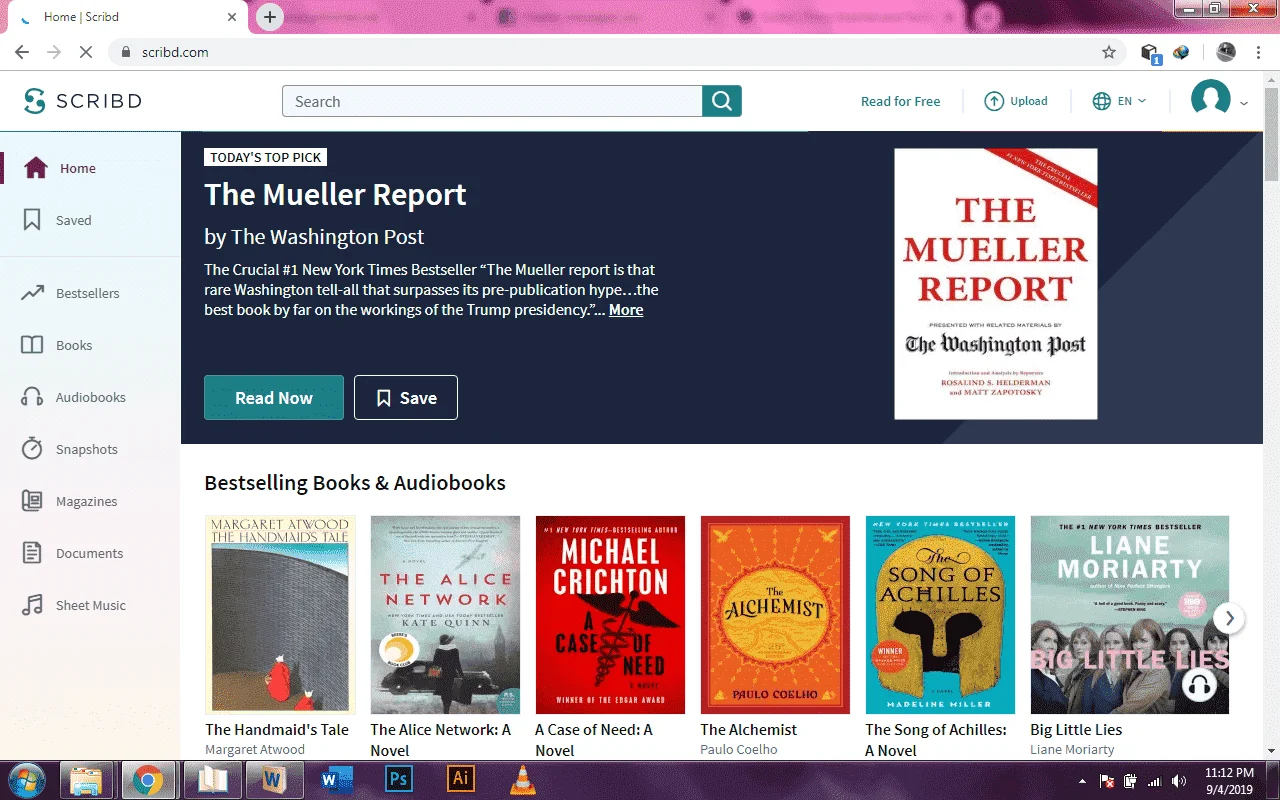Click in the Search input field
Screen dimensions: 1280x800
[493, 101]
